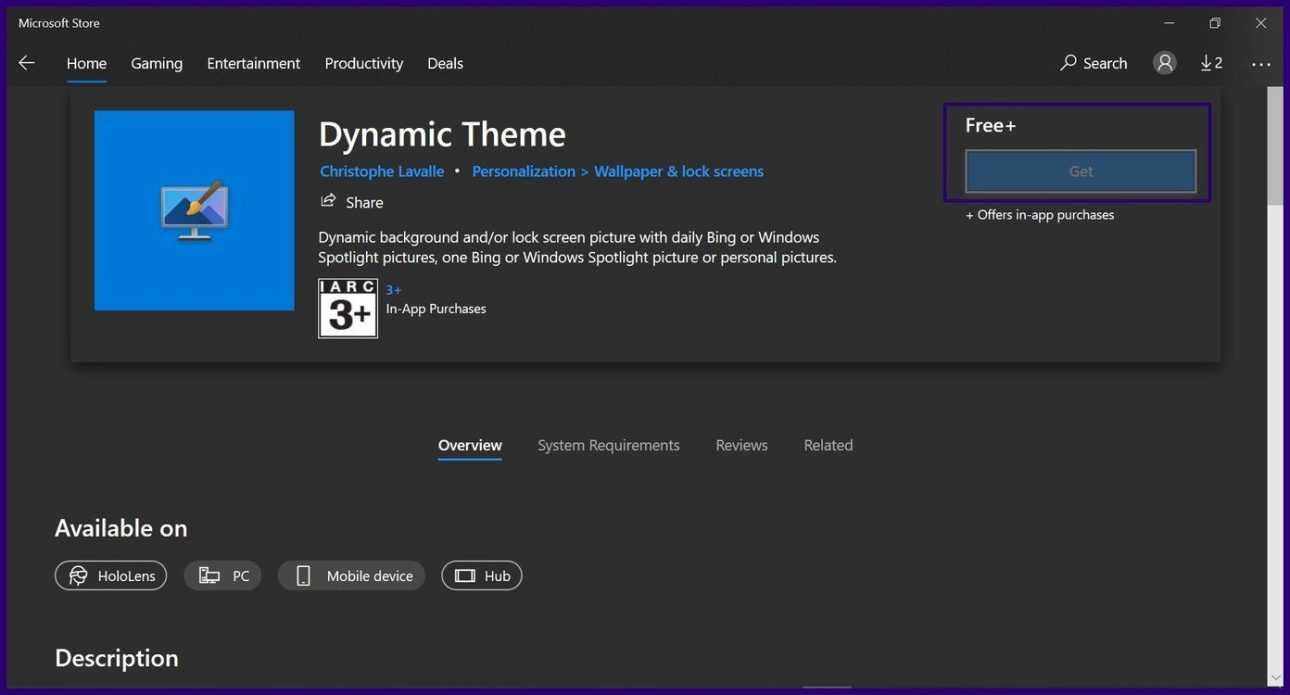Open Christophe Lavalle publisher link
Viewport: 1290px width, 695px height.
tap(382, 171)
